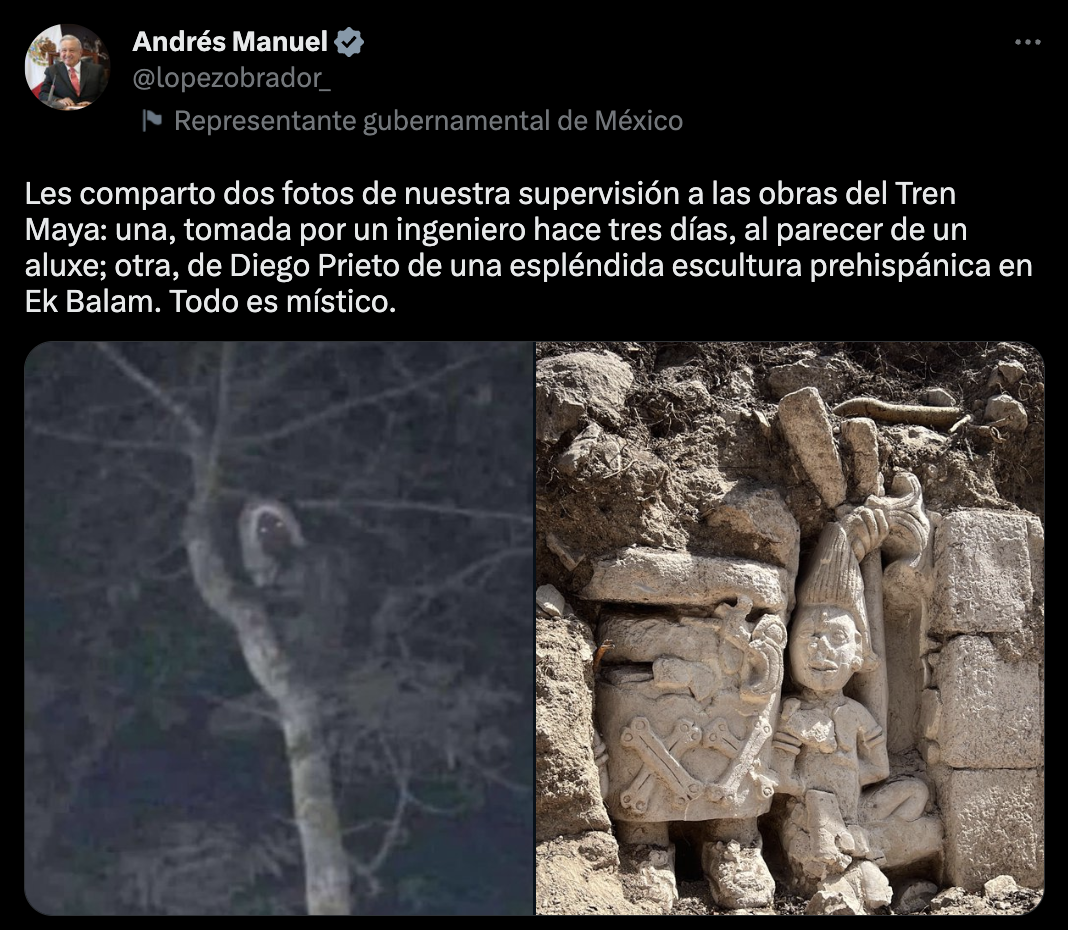
Task: Click the phrase Todo es místico
Action: click(x=283, y=302)
